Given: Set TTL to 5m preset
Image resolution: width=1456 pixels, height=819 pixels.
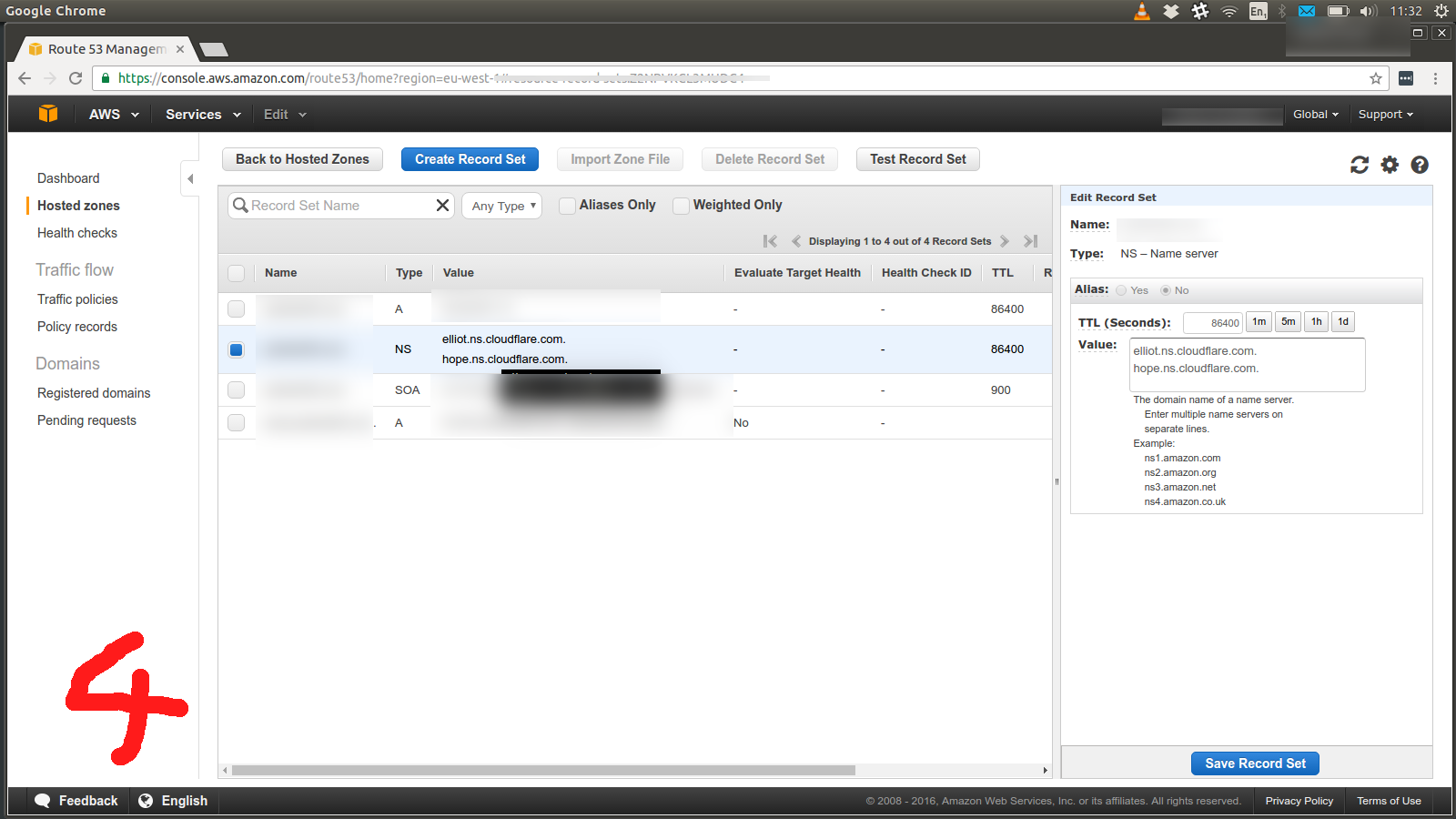Looking at the screenshot, I should click(x=1288, y=321).
